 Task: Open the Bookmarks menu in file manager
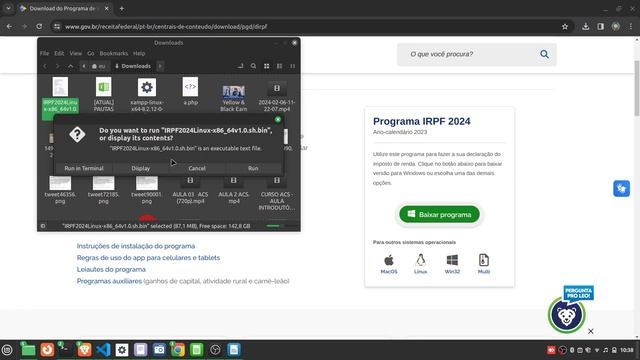114,53
